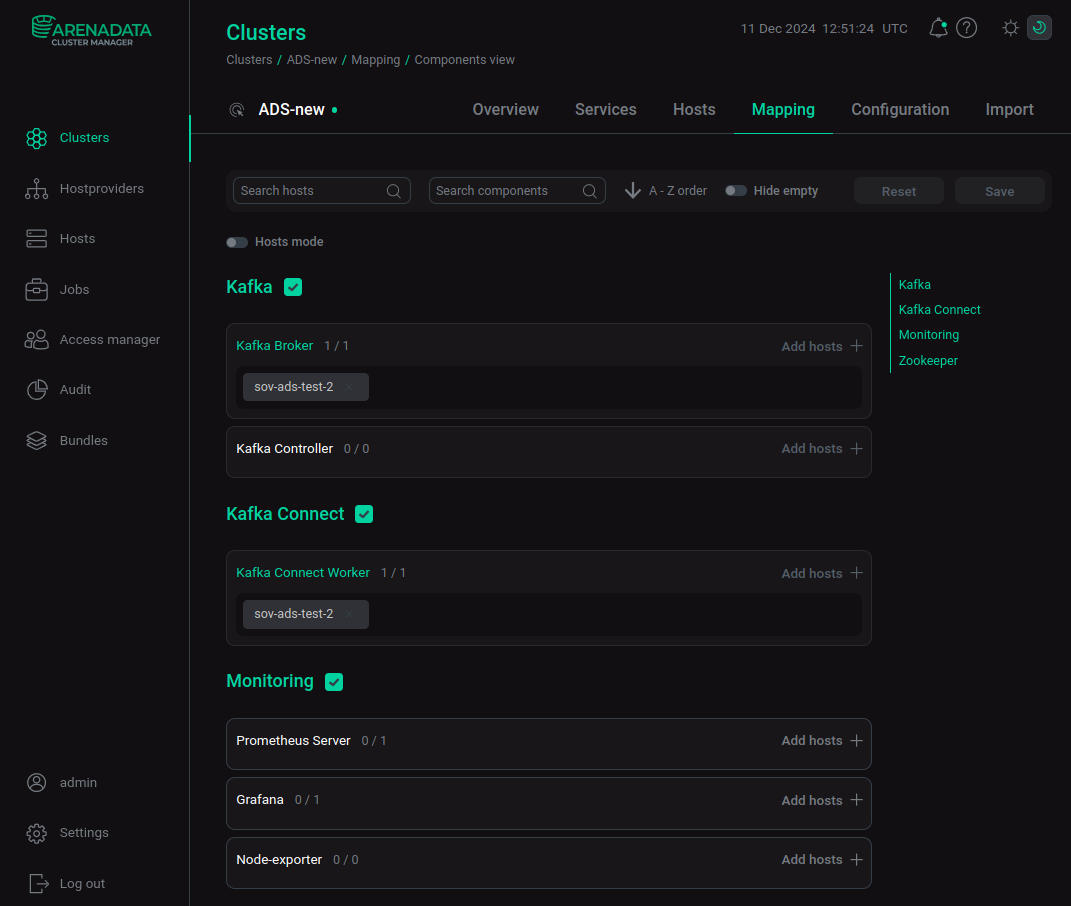
Task: Click the plus icon for Prometheus Server
Action: (x=857, y=741)
